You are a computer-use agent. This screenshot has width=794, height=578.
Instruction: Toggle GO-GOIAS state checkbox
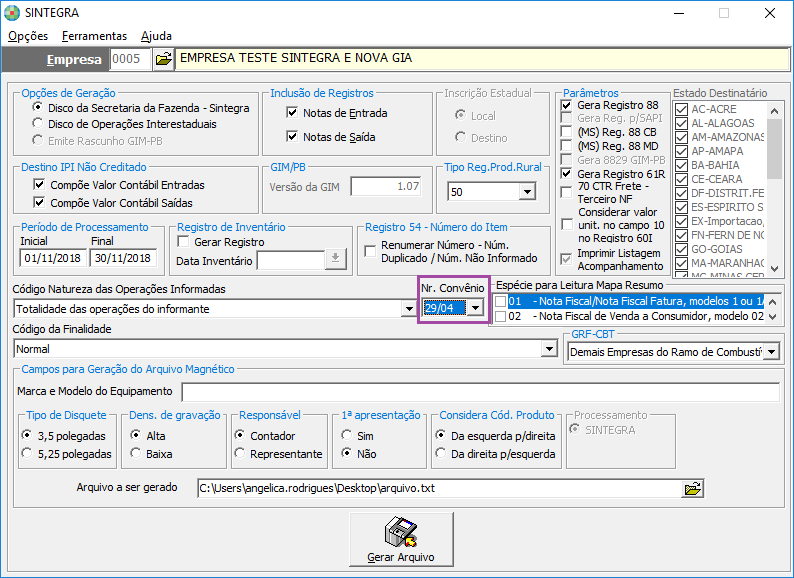pyautogui.click(x=682, y=249)
